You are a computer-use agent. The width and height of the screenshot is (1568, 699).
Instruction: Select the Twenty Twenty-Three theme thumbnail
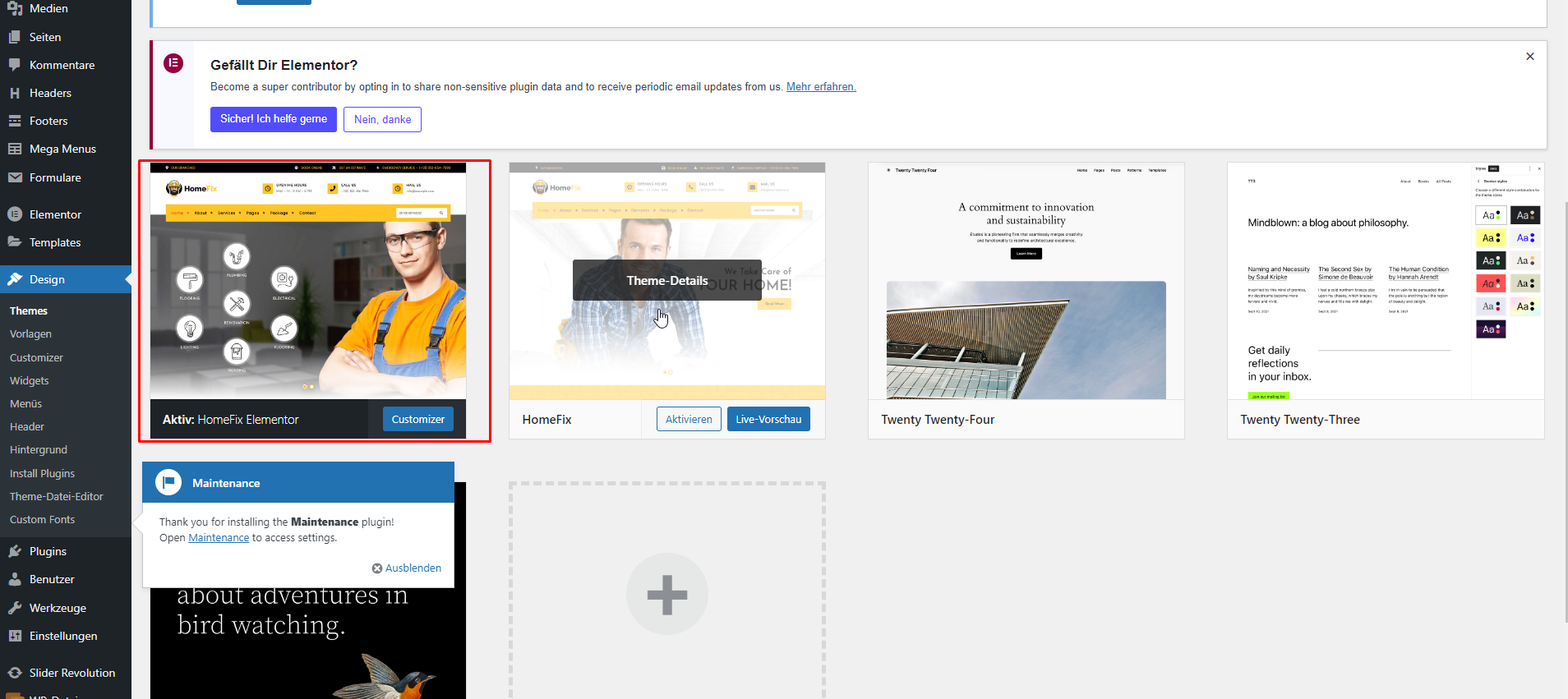click(x=1386, y=280)
